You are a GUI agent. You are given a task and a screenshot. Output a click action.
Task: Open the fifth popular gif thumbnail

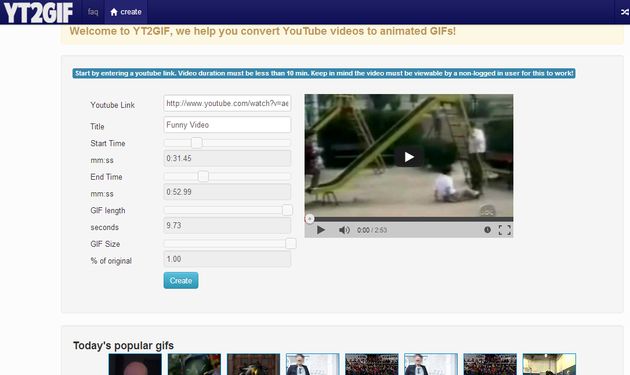(x=372, y=364)
